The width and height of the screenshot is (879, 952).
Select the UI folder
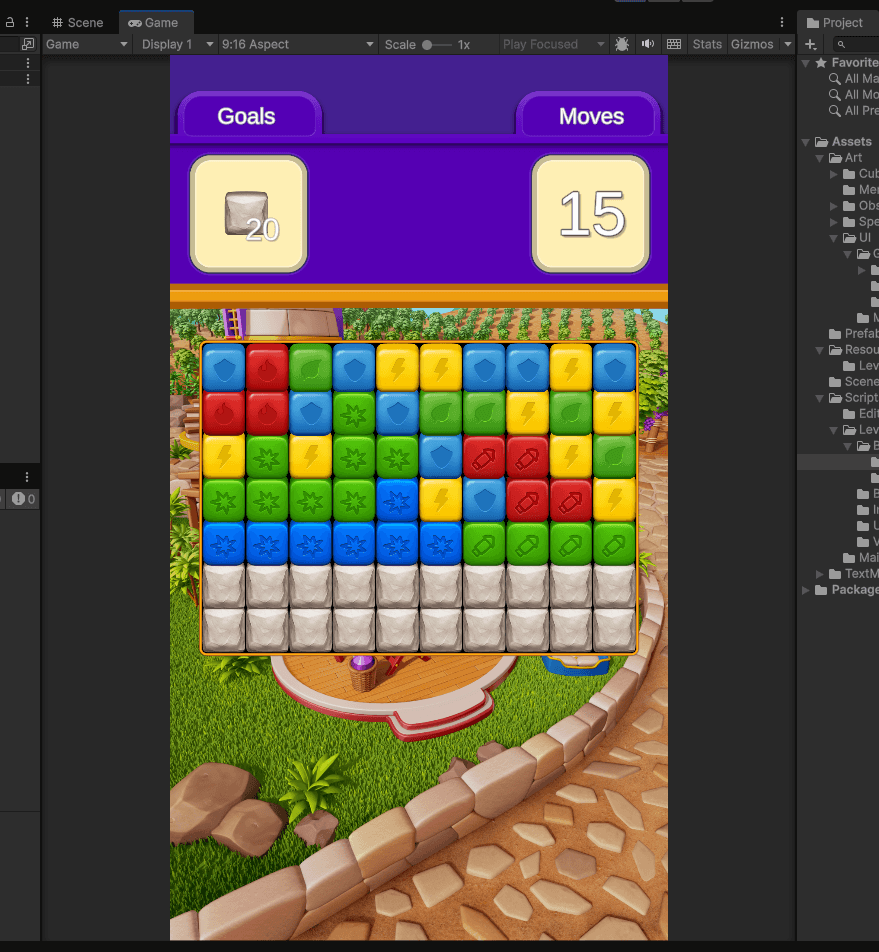[857, 237]
